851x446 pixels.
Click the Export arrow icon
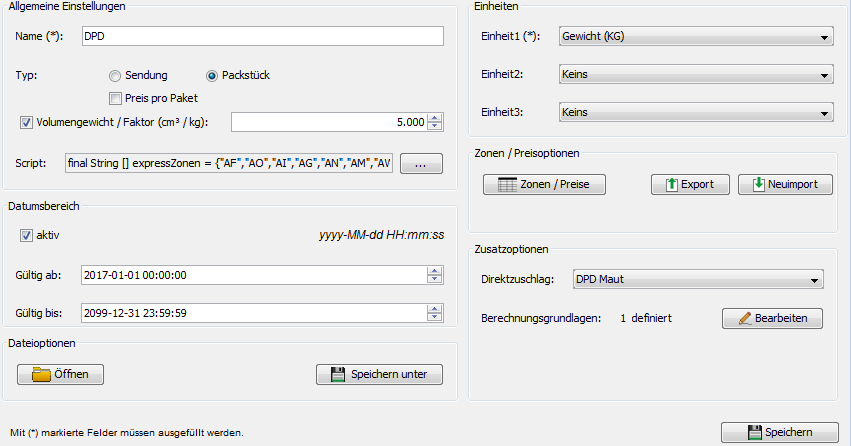coord(671,185)
